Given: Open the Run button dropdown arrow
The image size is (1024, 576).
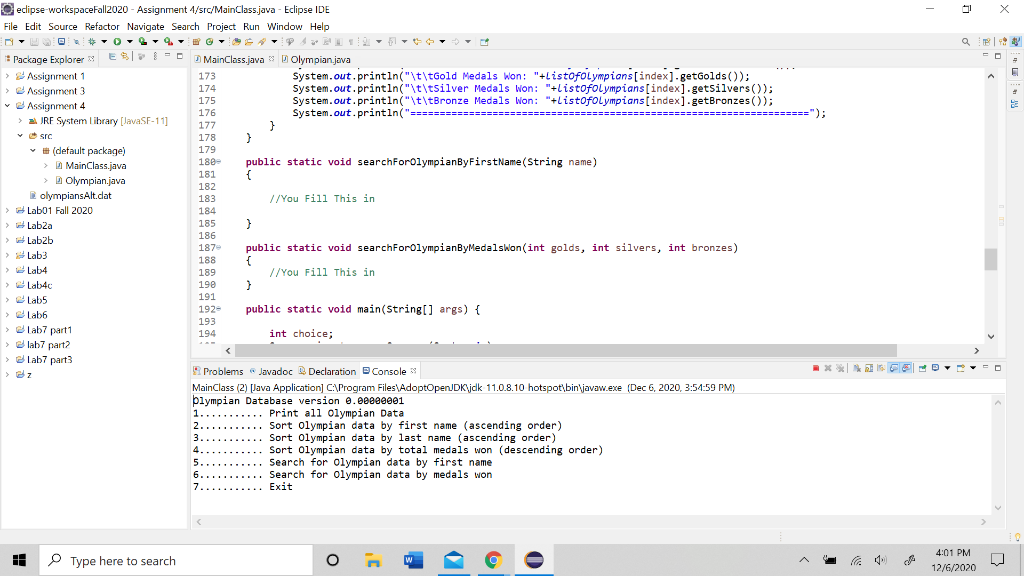Looking at the screenshot, I should (129, 42).
